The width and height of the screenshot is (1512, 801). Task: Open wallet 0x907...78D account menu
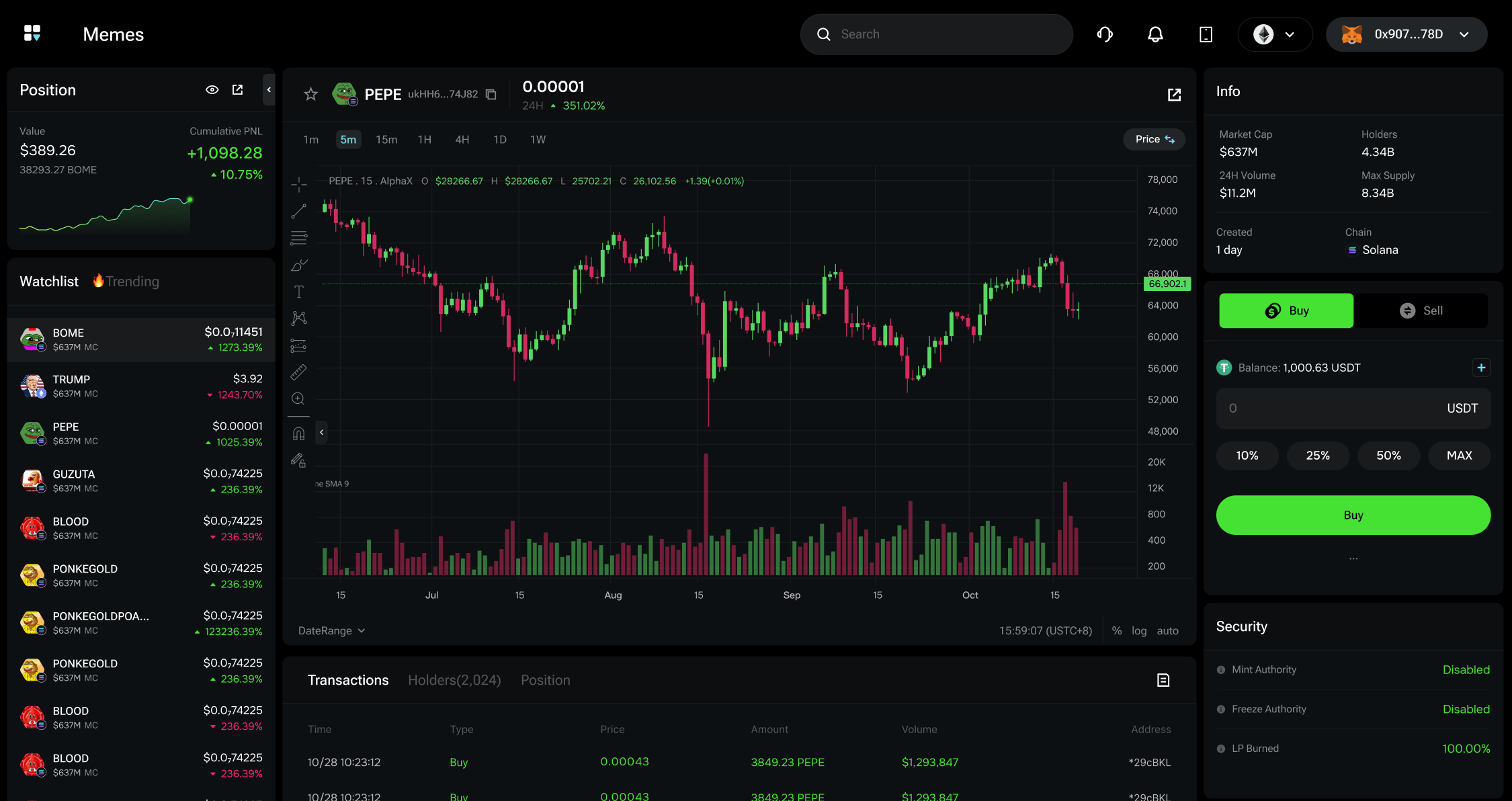[x=1406, y=34]
